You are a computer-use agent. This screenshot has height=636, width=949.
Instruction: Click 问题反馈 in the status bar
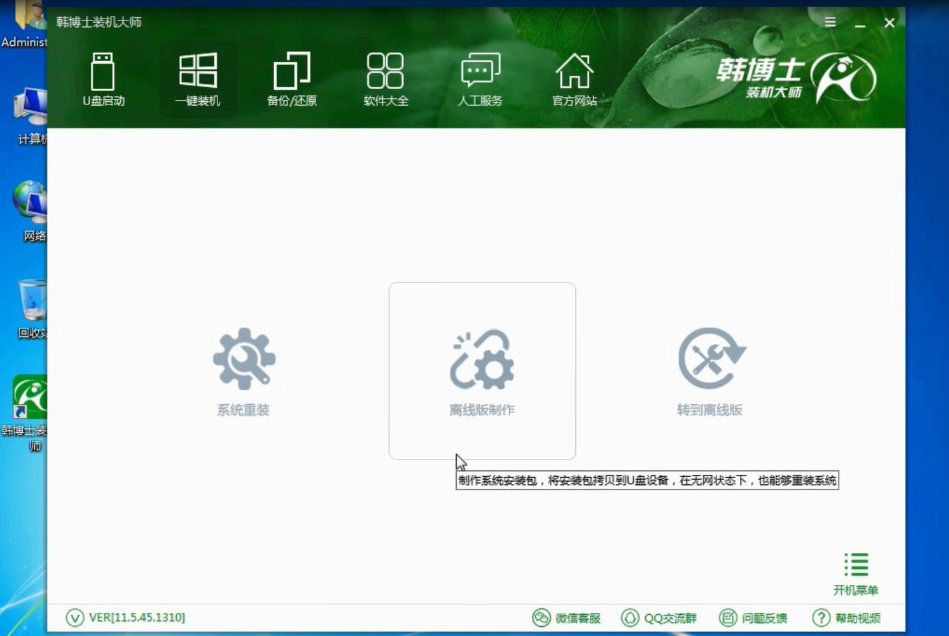click(753, 618)
